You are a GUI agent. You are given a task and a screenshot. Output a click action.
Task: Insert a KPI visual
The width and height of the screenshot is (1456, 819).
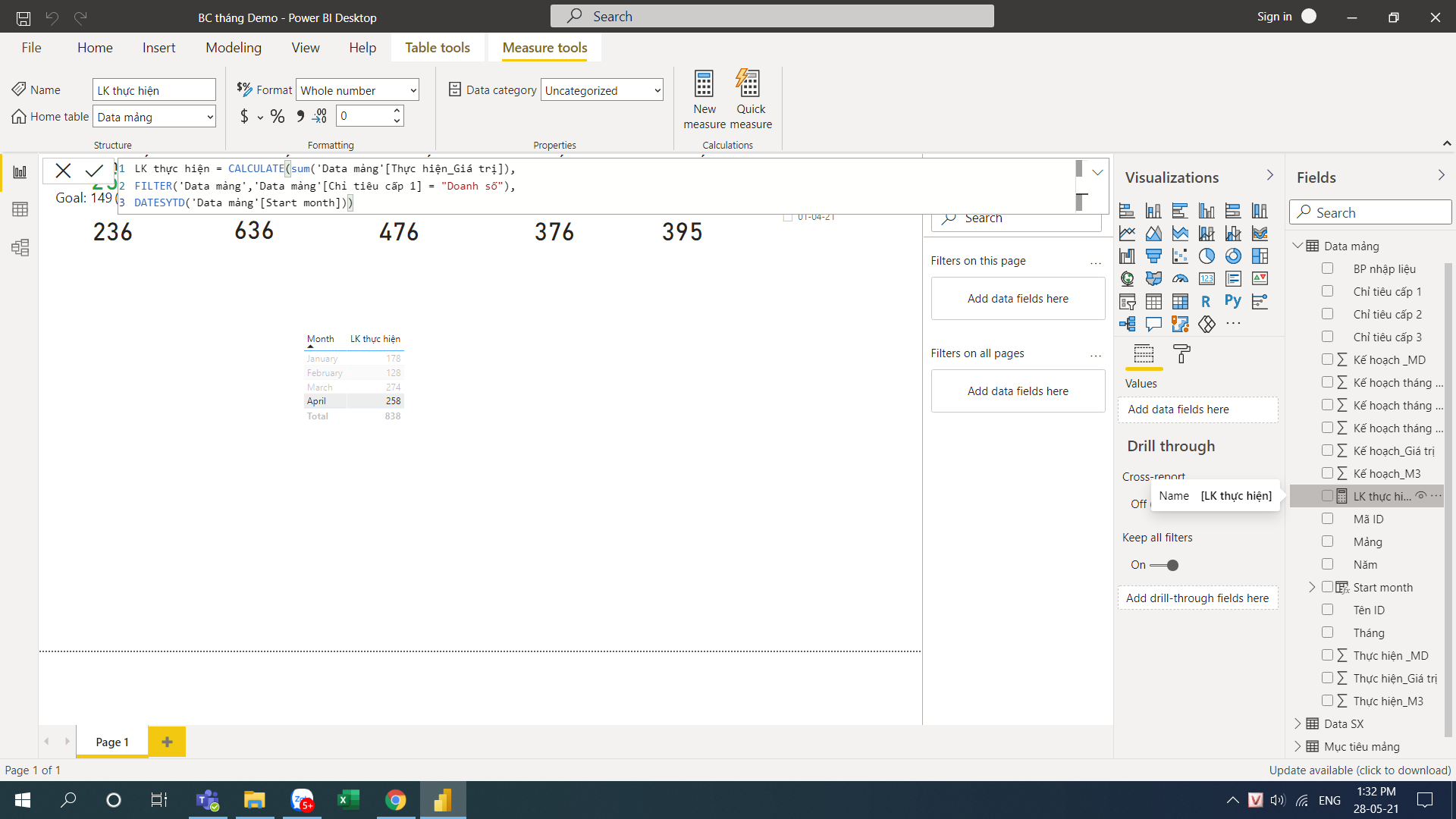pos(1260,279)
